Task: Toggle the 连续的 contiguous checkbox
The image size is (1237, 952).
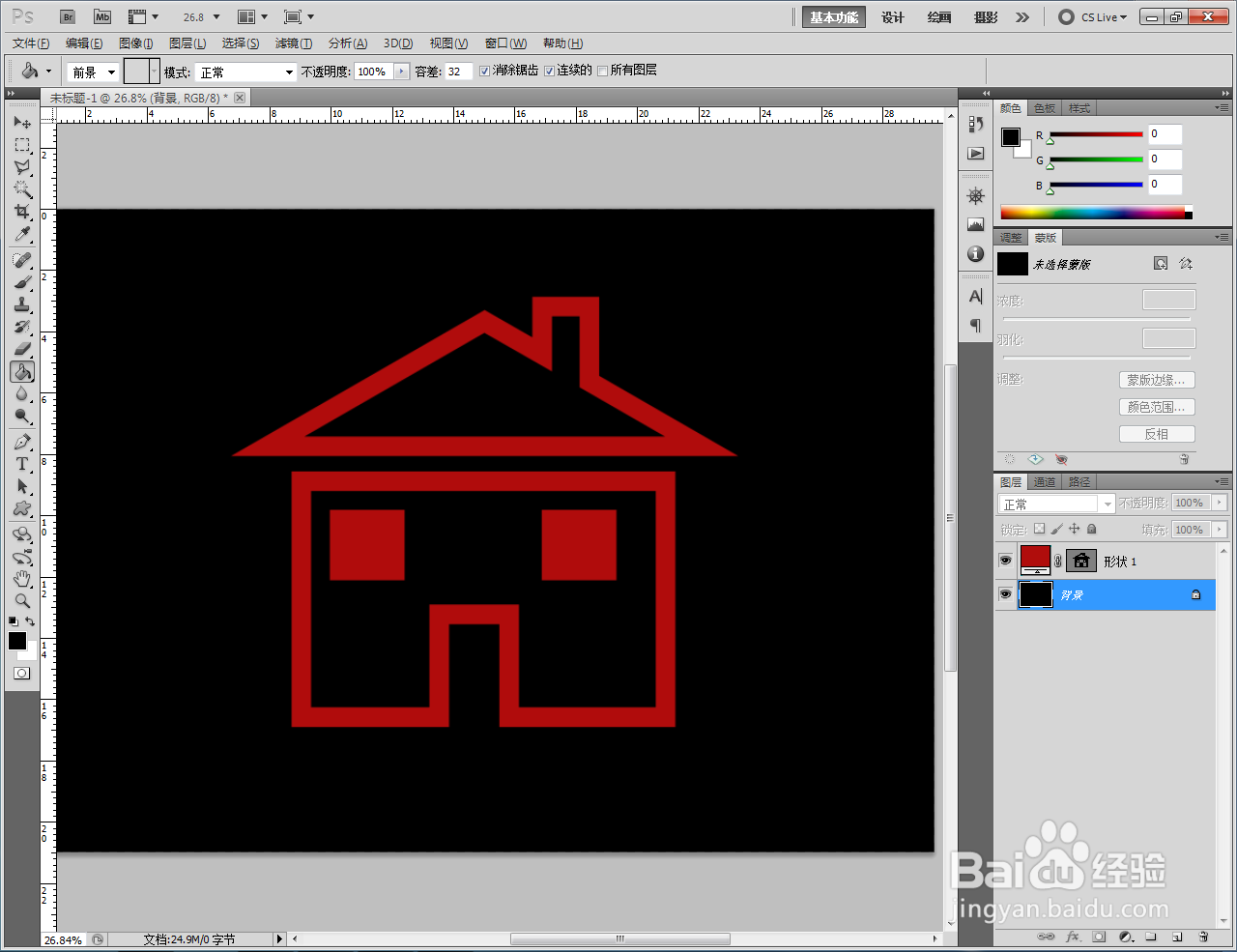Action: (549, 71)
